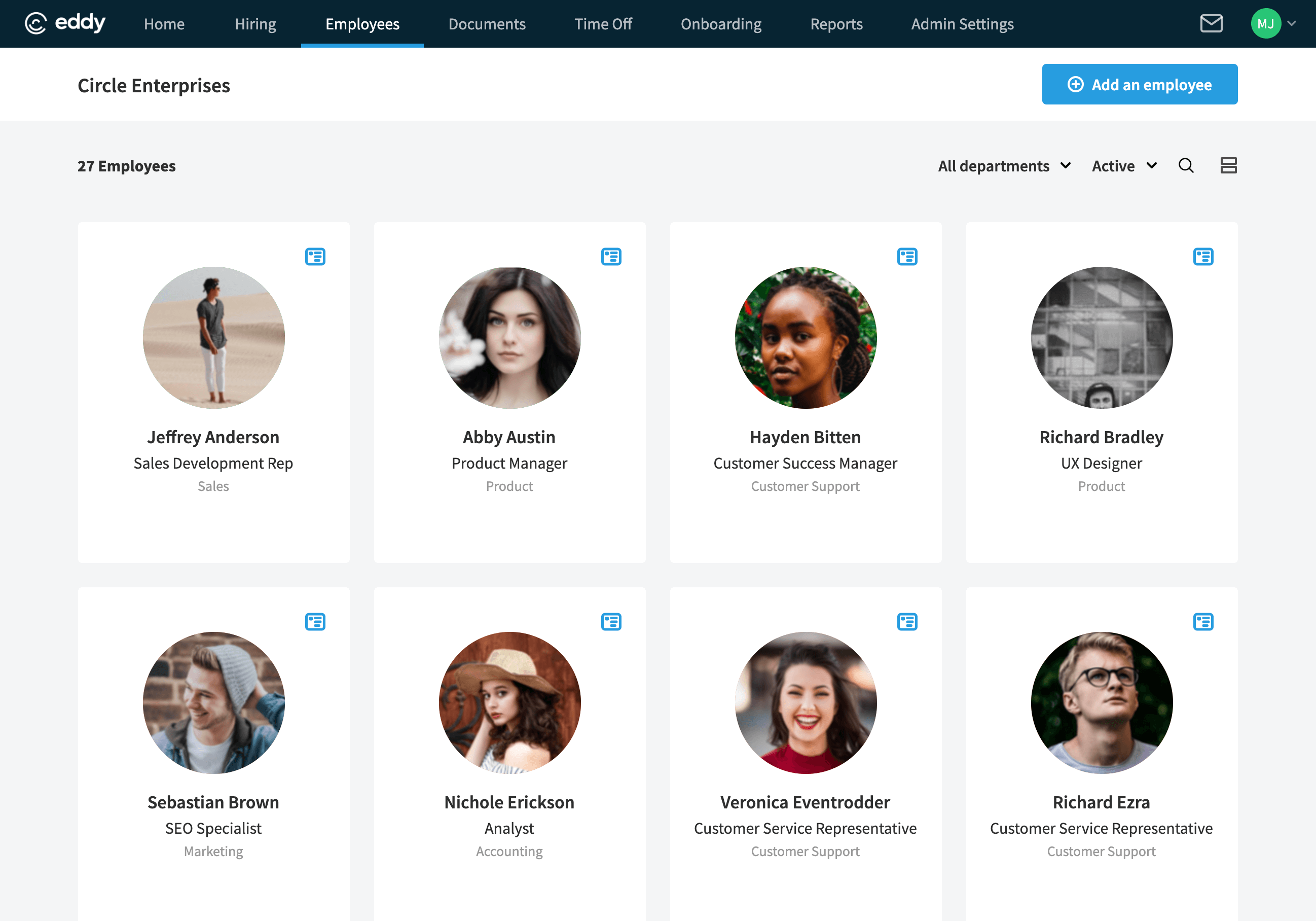Viewport: 1316px width, 921px height.
Task: Open Abby Austin's profile card icon
Action: click(x=611, y=256)
